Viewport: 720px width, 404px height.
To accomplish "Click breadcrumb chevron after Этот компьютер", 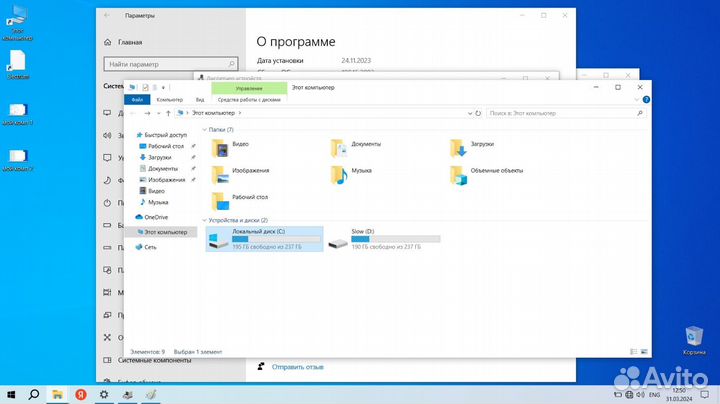I will click(x=240, y=113).
